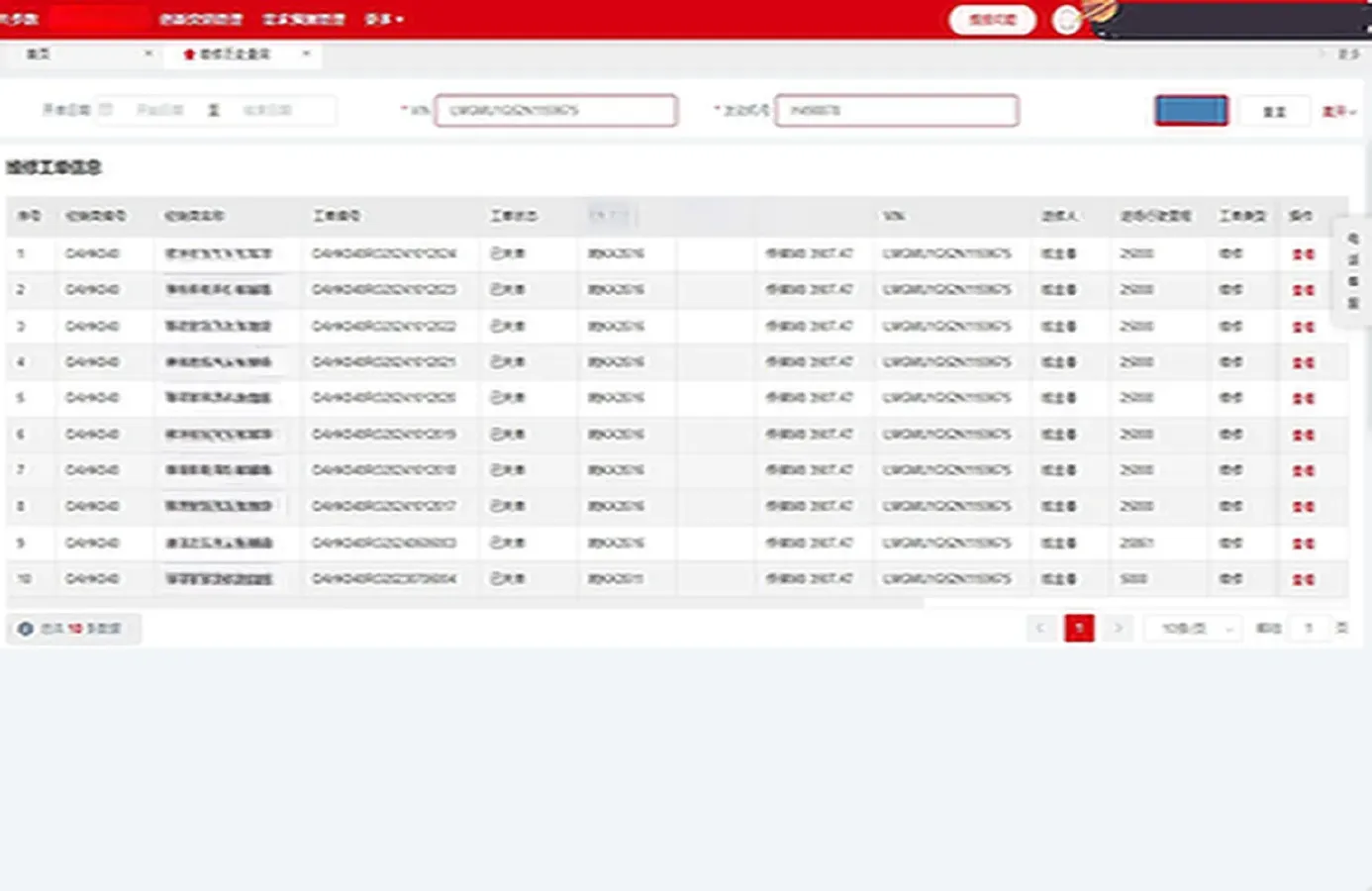Click the white reset button

[1274, 112]
